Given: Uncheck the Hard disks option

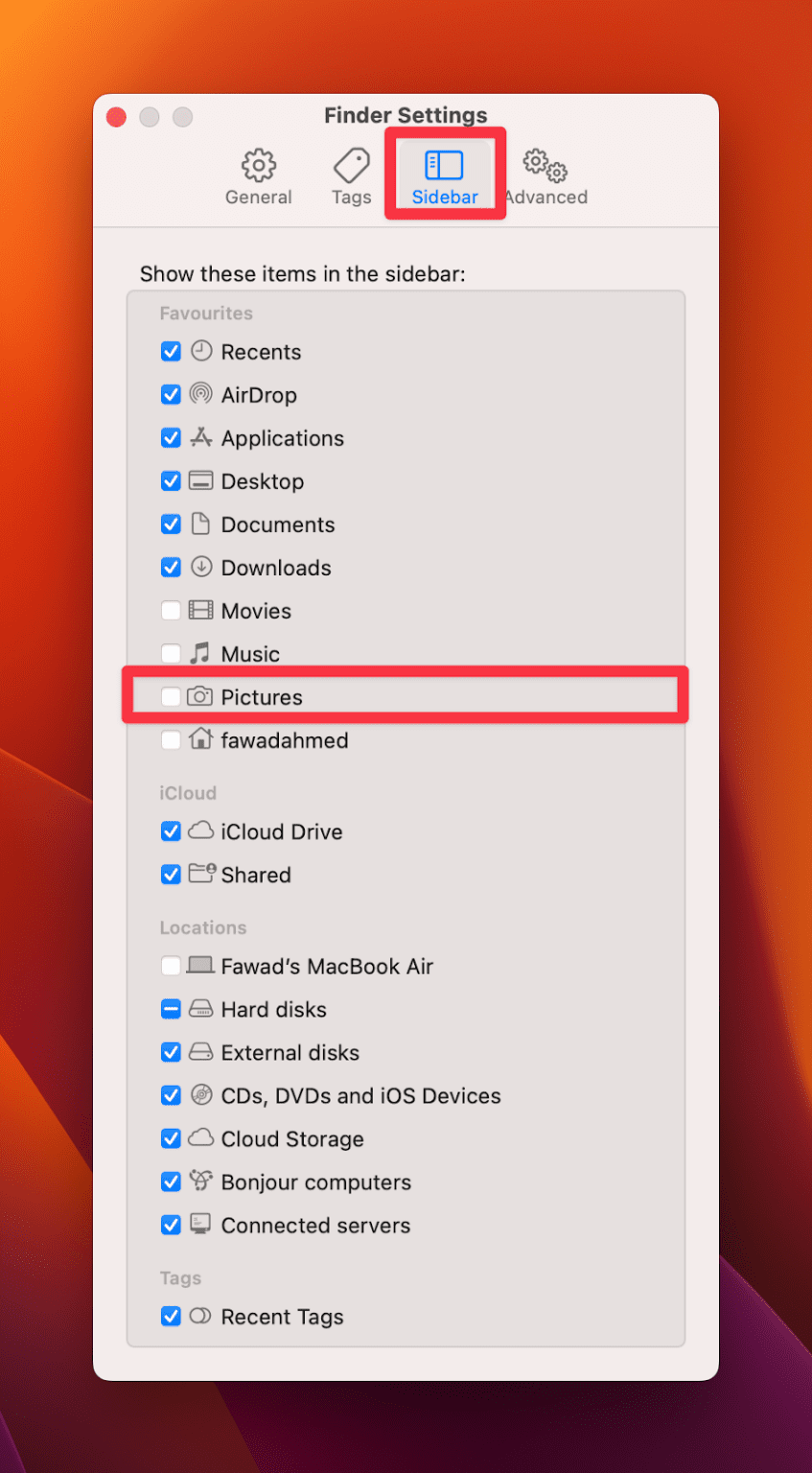Looking at the screenshot, I should coord(171,1009).
